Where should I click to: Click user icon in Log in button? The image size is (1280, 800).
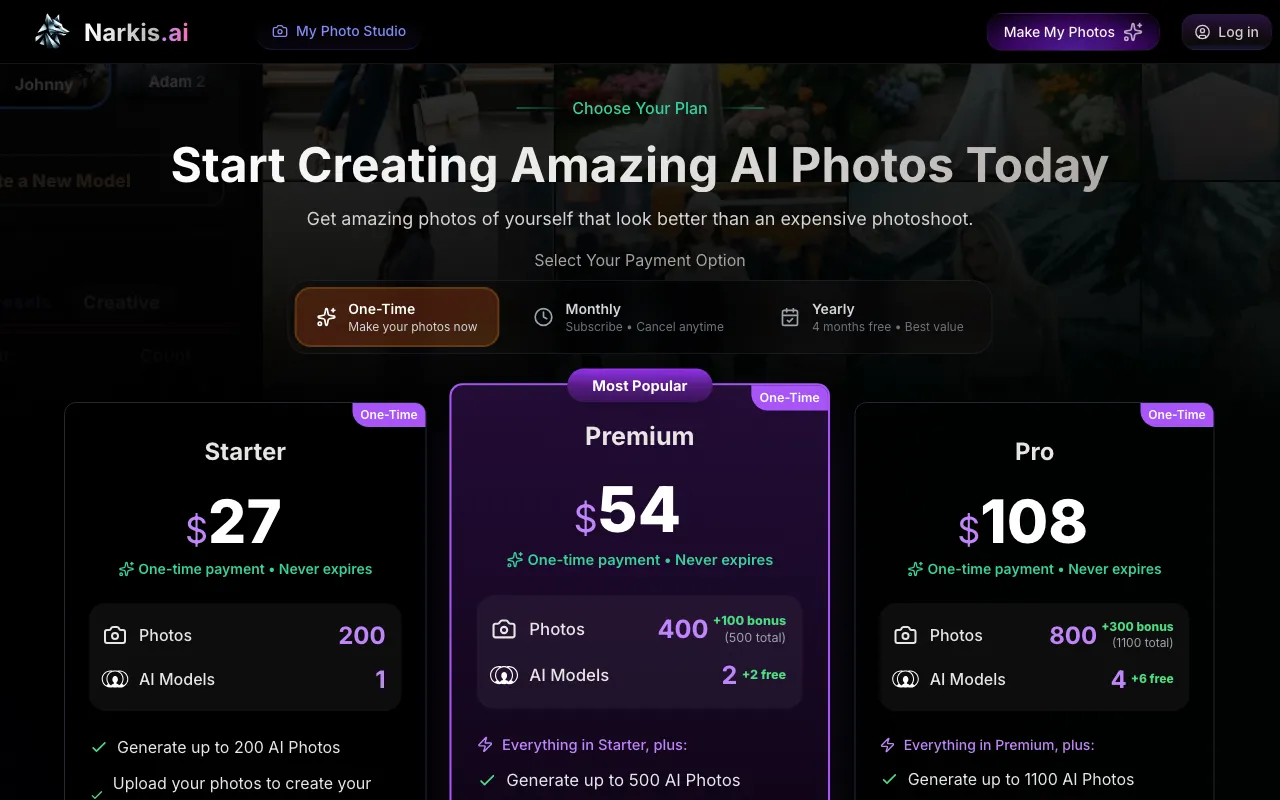(1202, 32)
